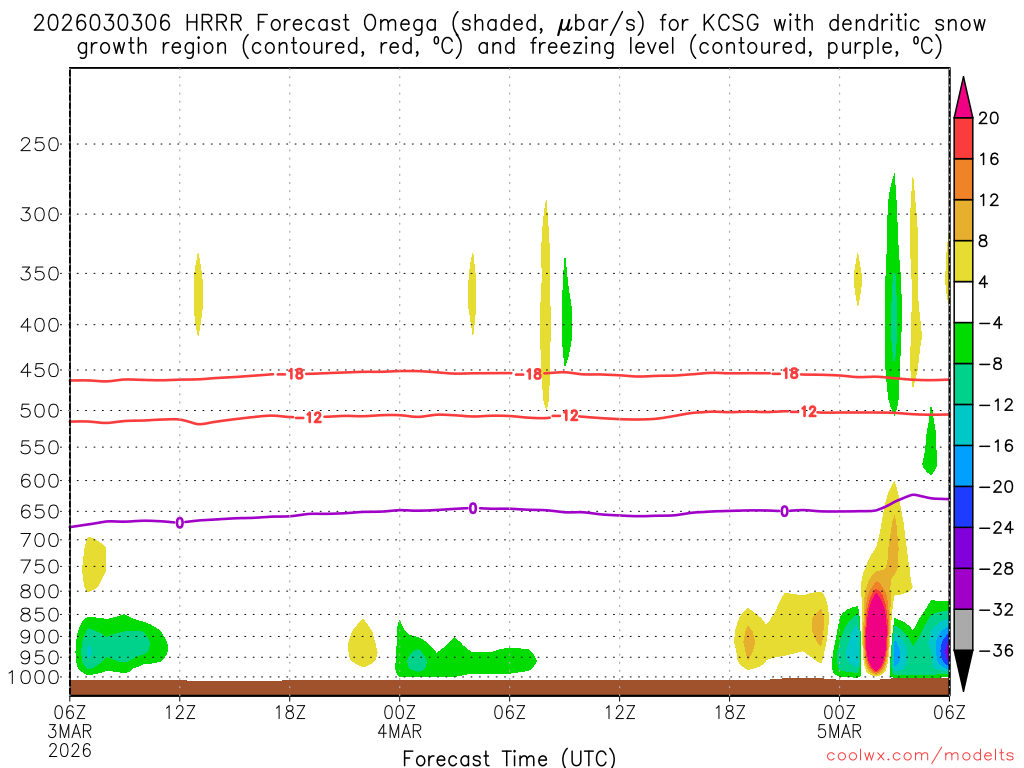Click the 600 pressure level label

(x=40, y=481)
